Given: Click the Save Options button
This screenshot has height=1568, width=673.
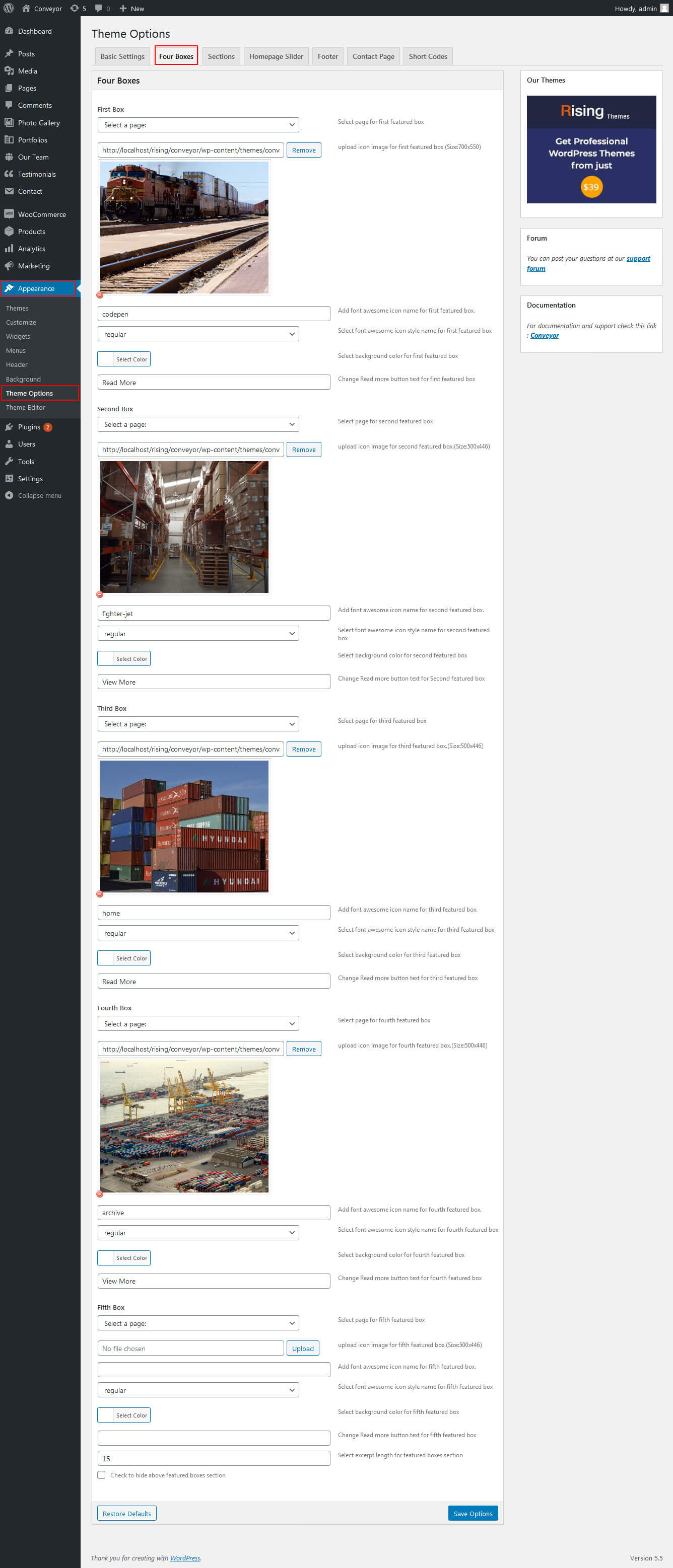Looking at the screenshot, I should [x=473, y=1513].
